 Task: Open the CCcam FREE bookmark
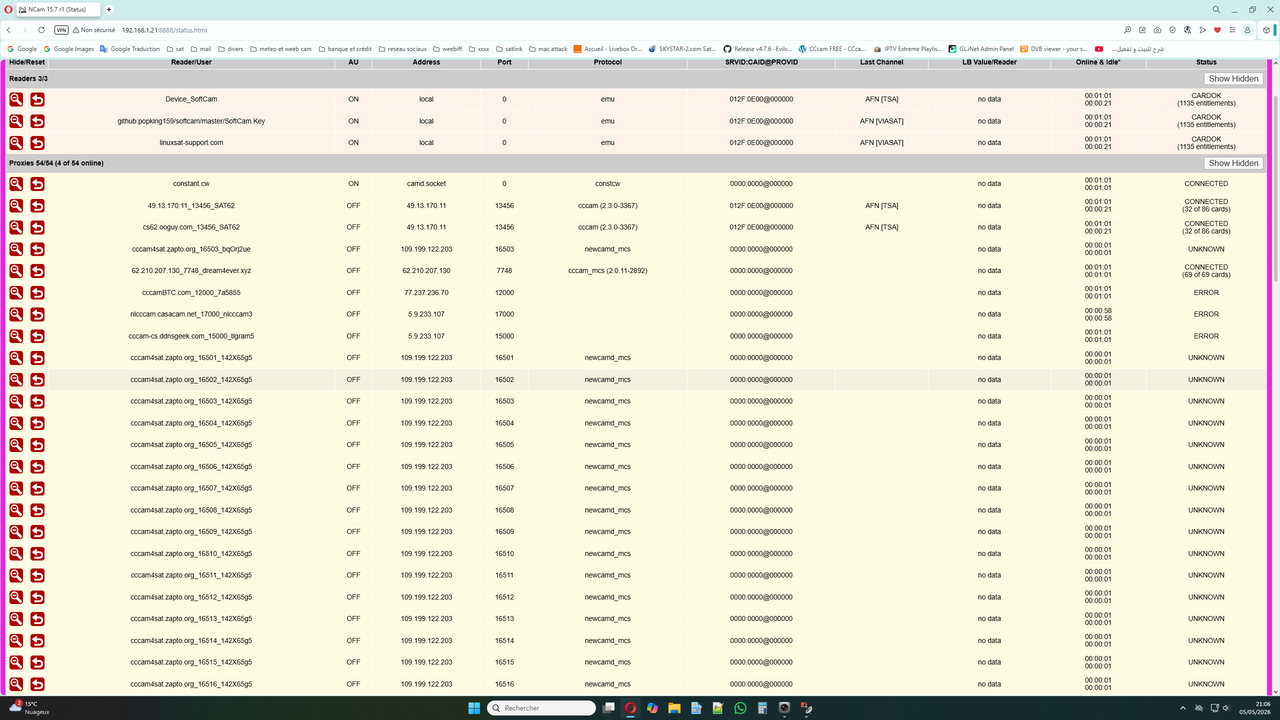pyautogui.click(x=831, y=48)
